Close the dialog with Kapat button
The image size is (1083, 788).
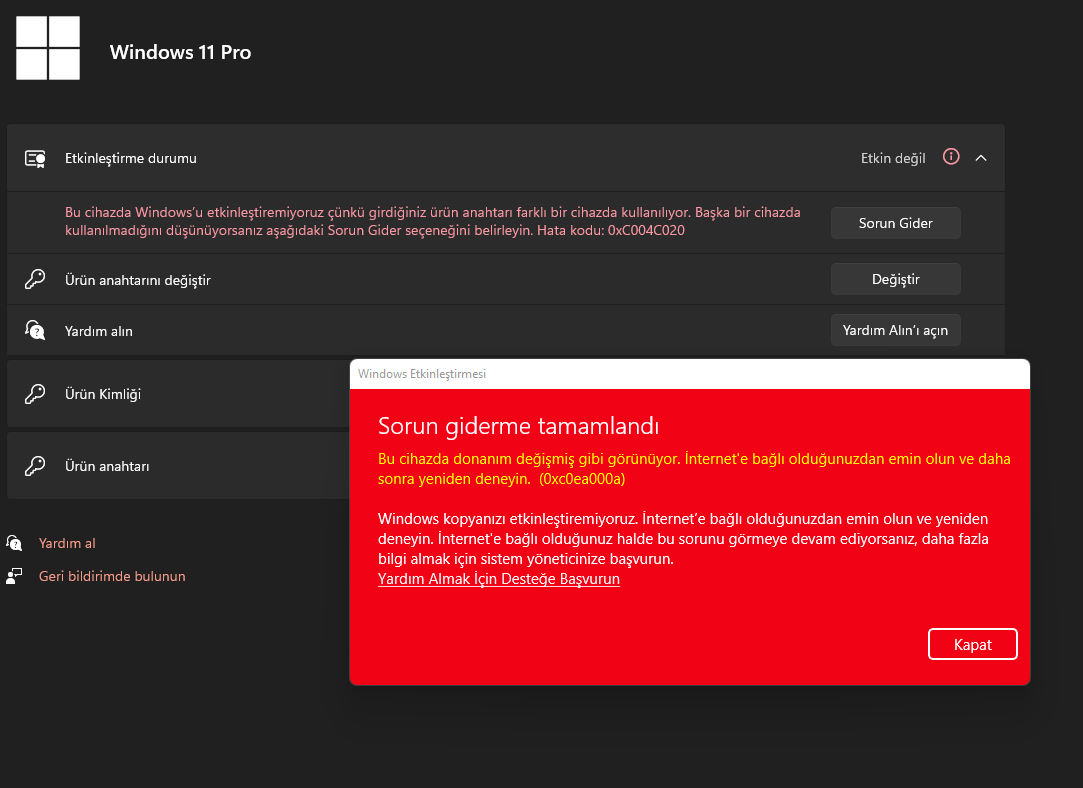tap(972, 644)
